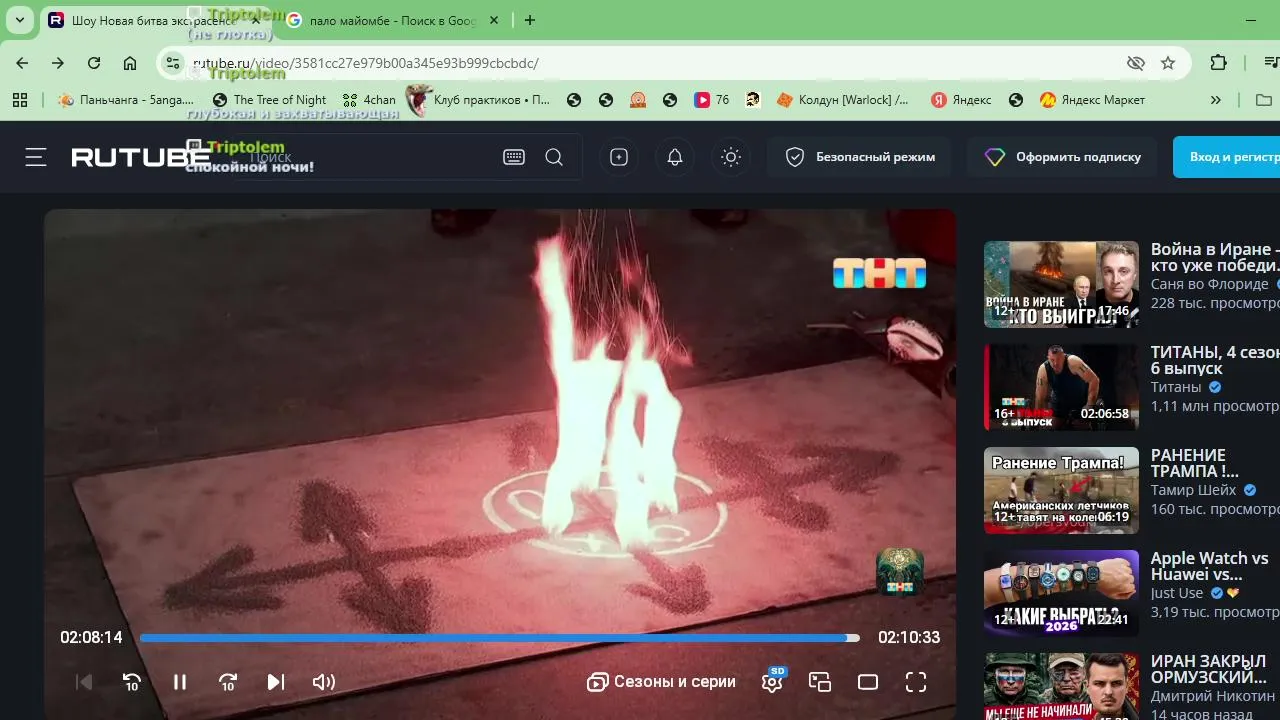Open Колдун [Warlock] bookmark
The image size is (1280, 720).
pyautogui.click(x=843, y=100)
